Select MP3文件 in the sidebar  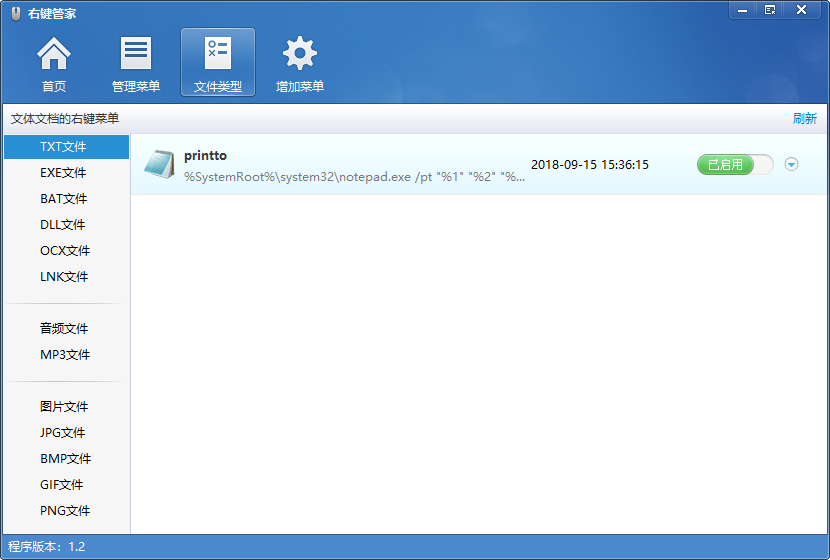click(x=64, y=355)
